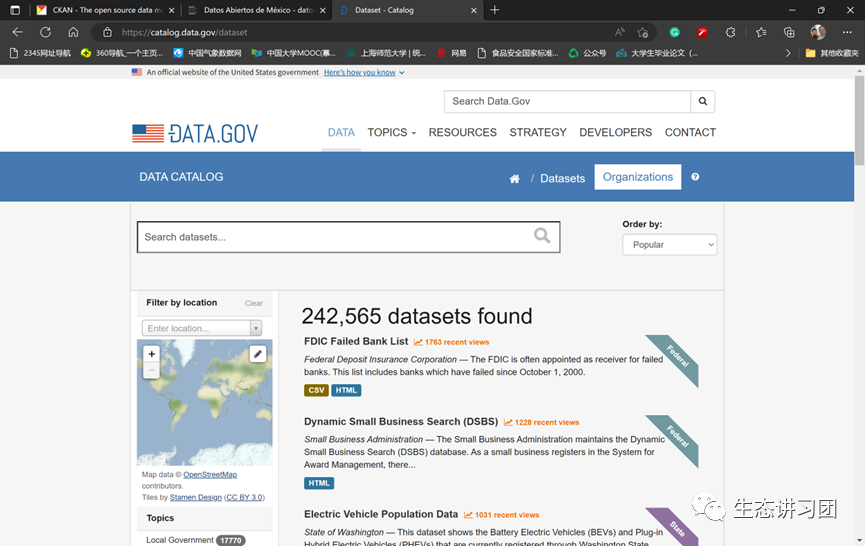The width and height of the screenshot is (865, 546).
Task: Open the STRATEGY navigation item
Action: (538, 132)
